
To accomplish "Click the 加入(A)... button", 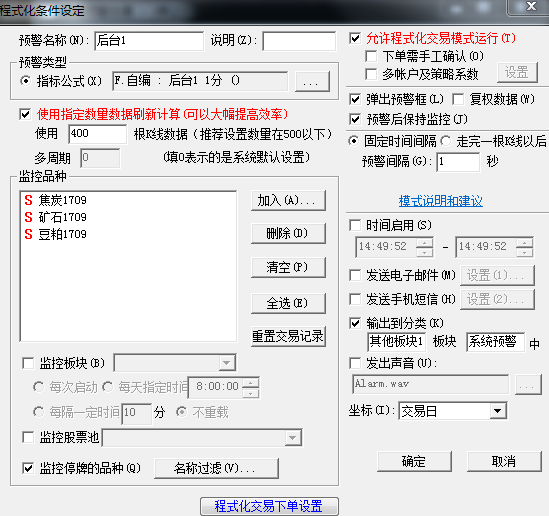I will (288, 201).
